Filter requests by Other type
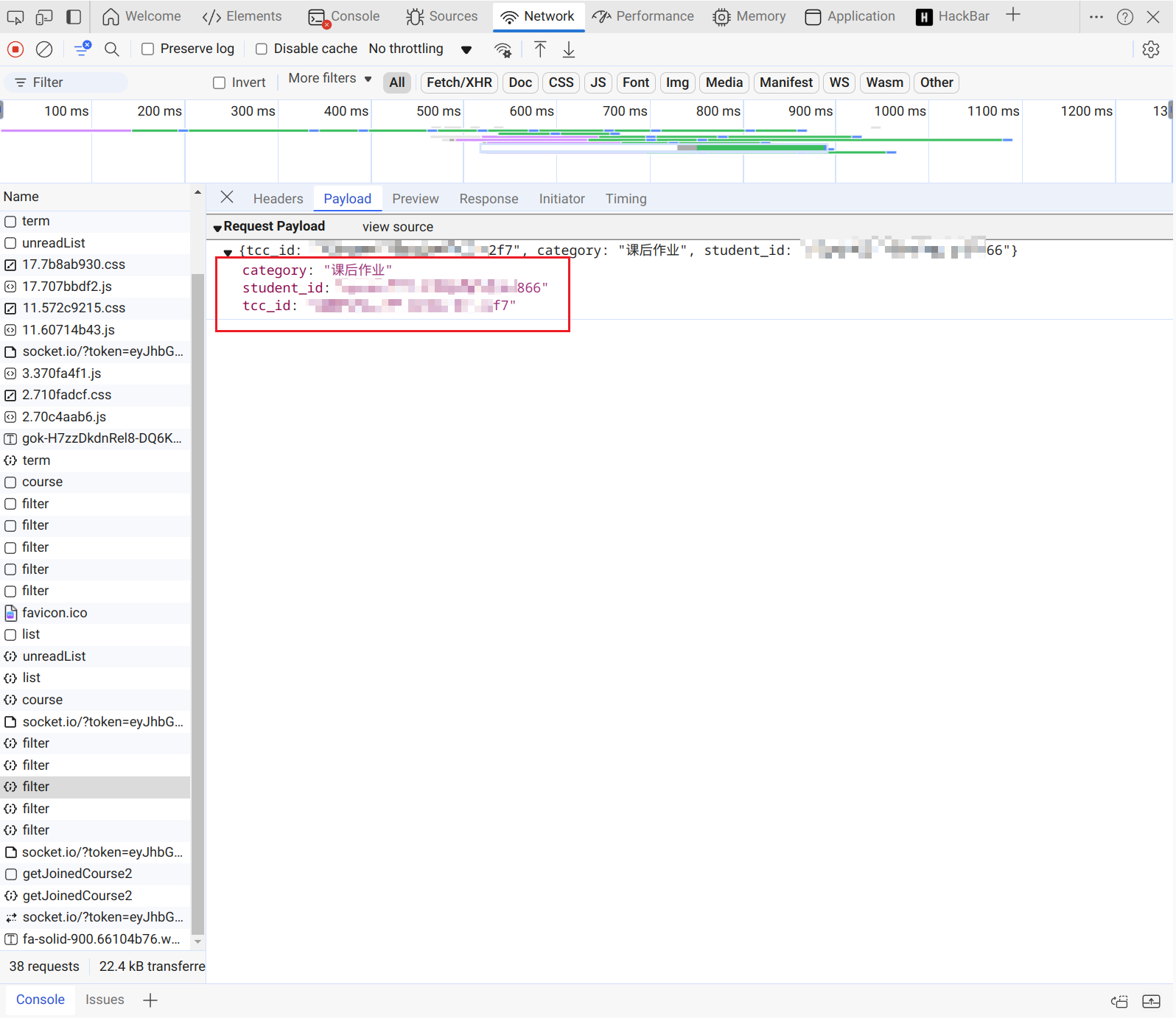 (937, 83)
